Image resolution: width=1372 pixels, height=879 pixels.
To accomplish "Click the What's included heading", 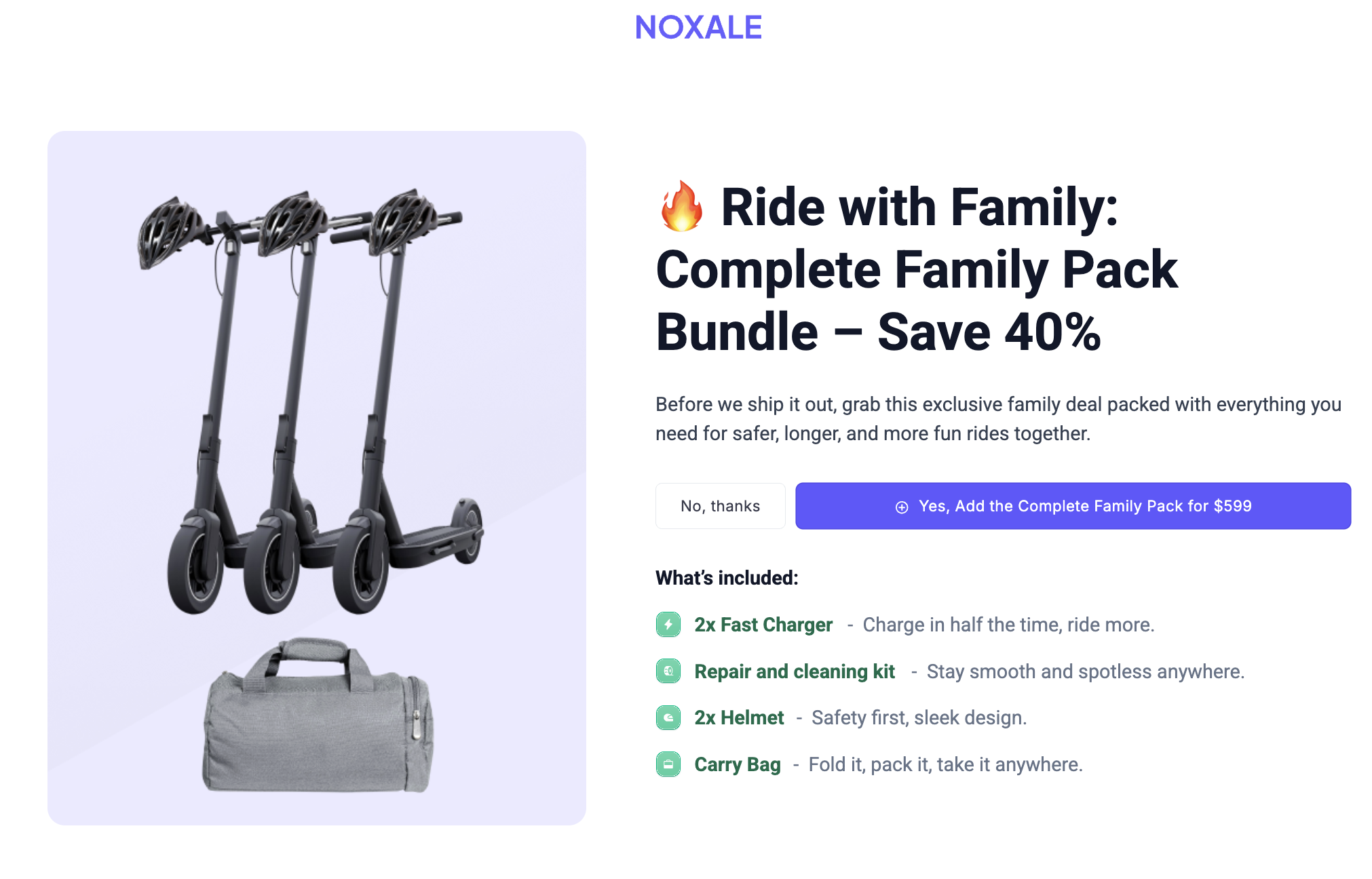I will [727, 578].
